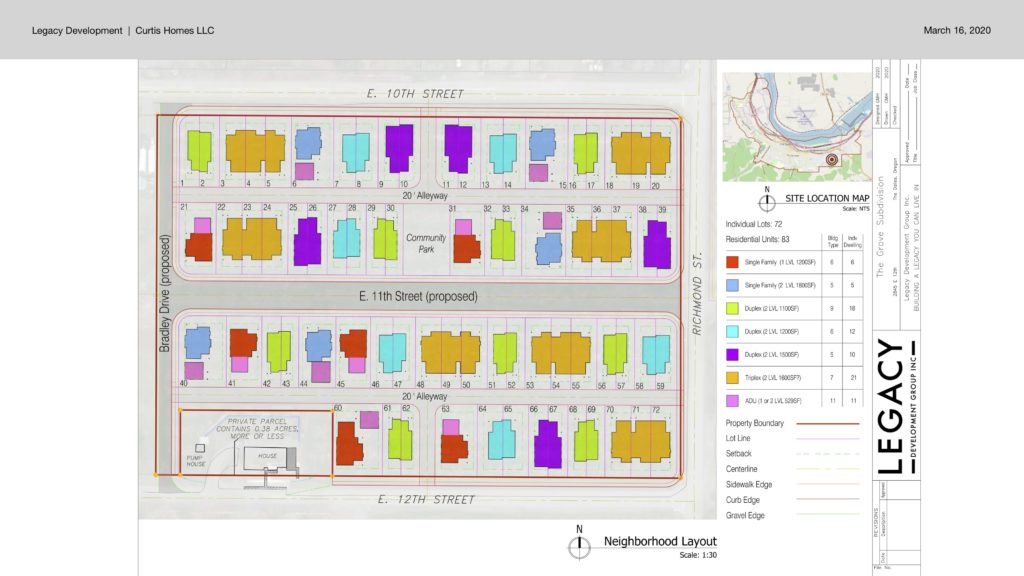Select the cyan duplex on lots 7 and 8
The image size is (1024, 576).
[x=355, y=152]
